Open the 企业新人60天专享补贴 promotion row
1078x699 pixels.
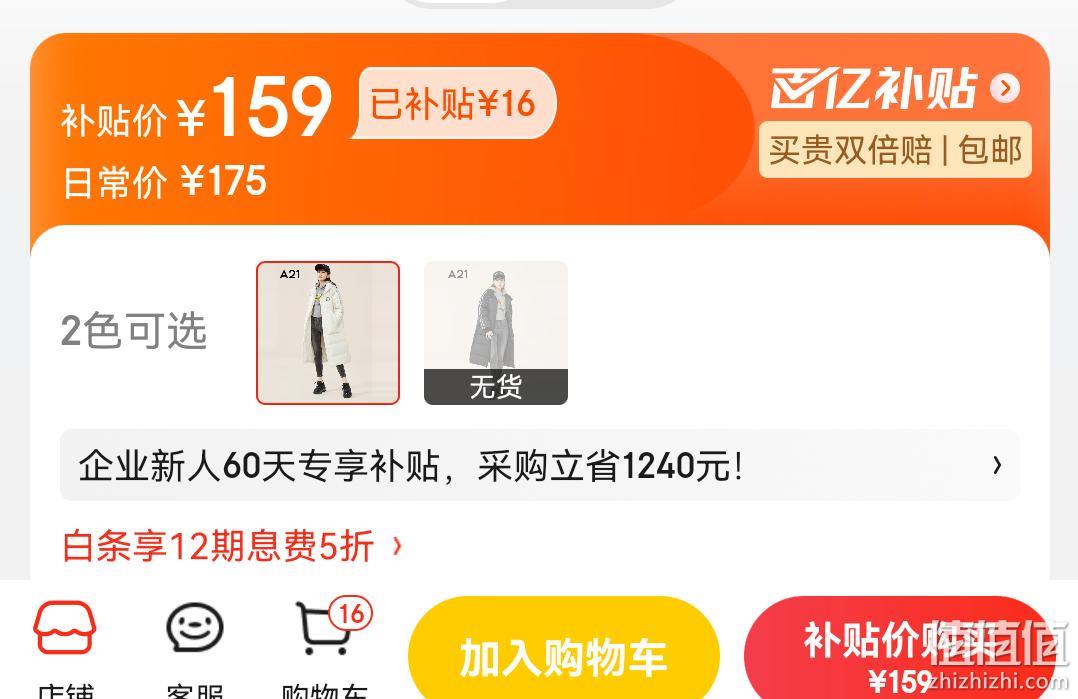point(540,465)
